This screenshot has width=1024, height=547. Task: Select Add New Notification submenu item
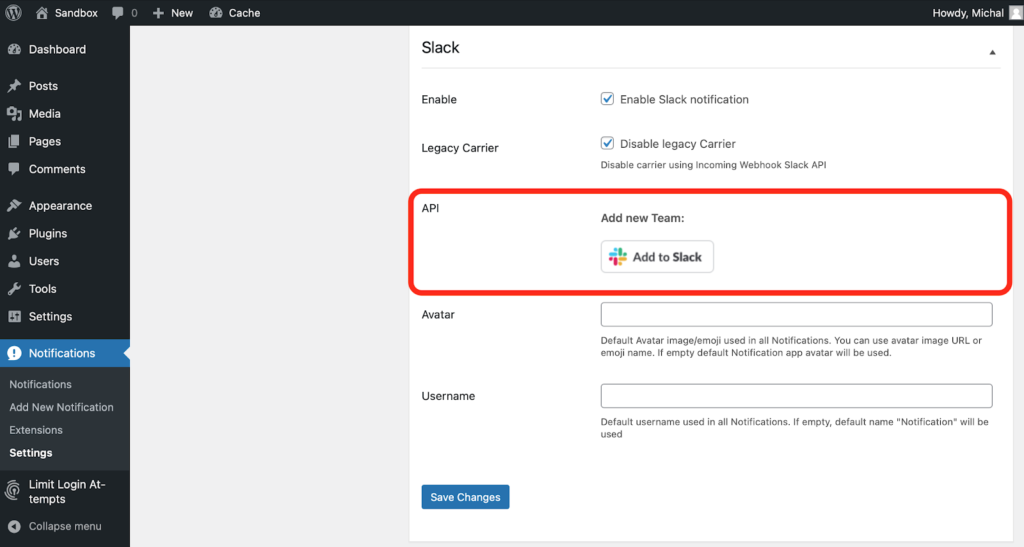click(x=61, y=407)
